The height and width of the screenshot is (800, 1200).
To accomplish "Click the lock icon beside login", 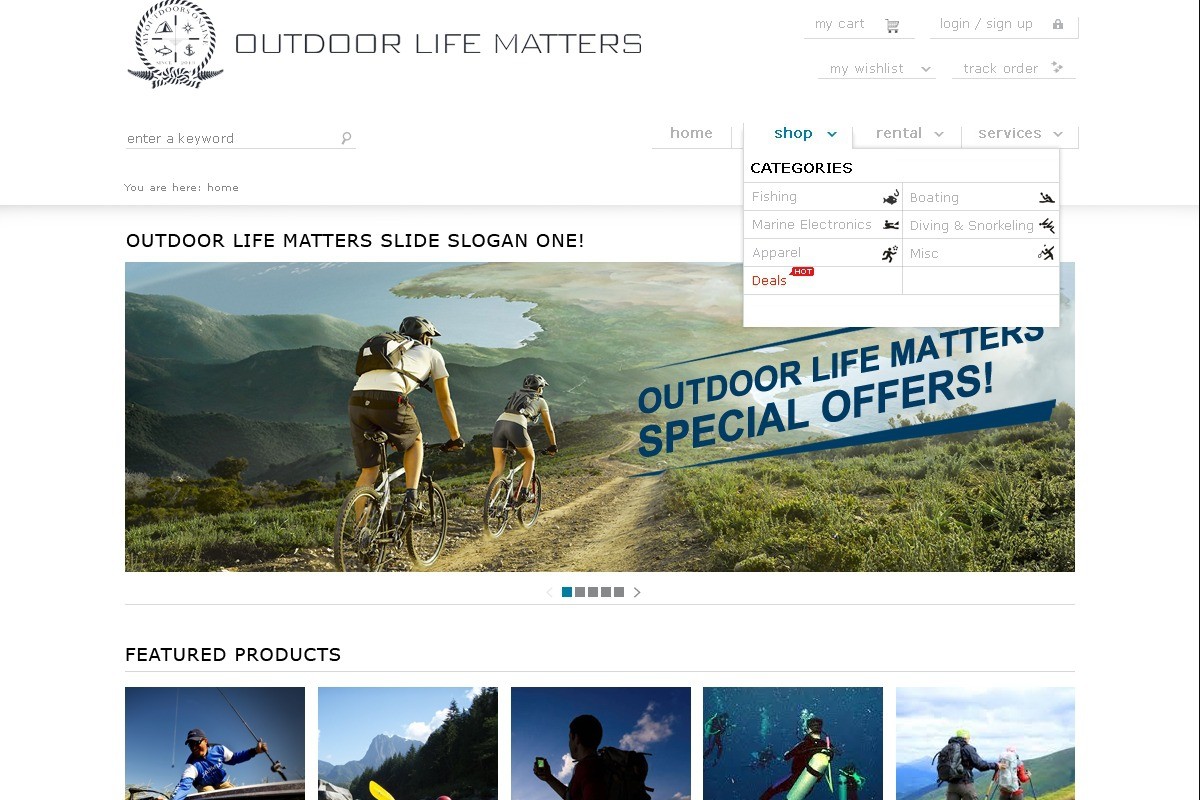I will pyautogui.click(x=1058, y=24).
